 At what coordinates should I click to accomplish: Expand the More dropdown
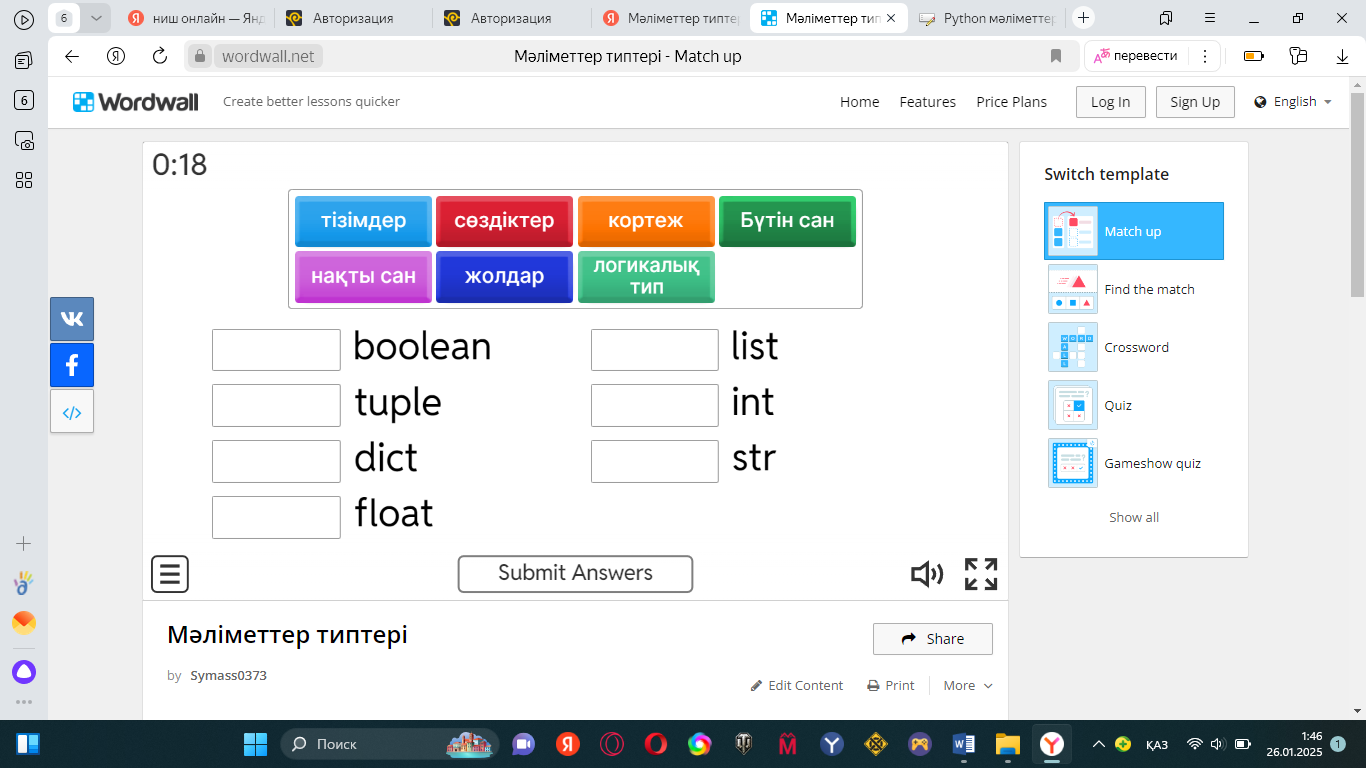tap(968, 686)
